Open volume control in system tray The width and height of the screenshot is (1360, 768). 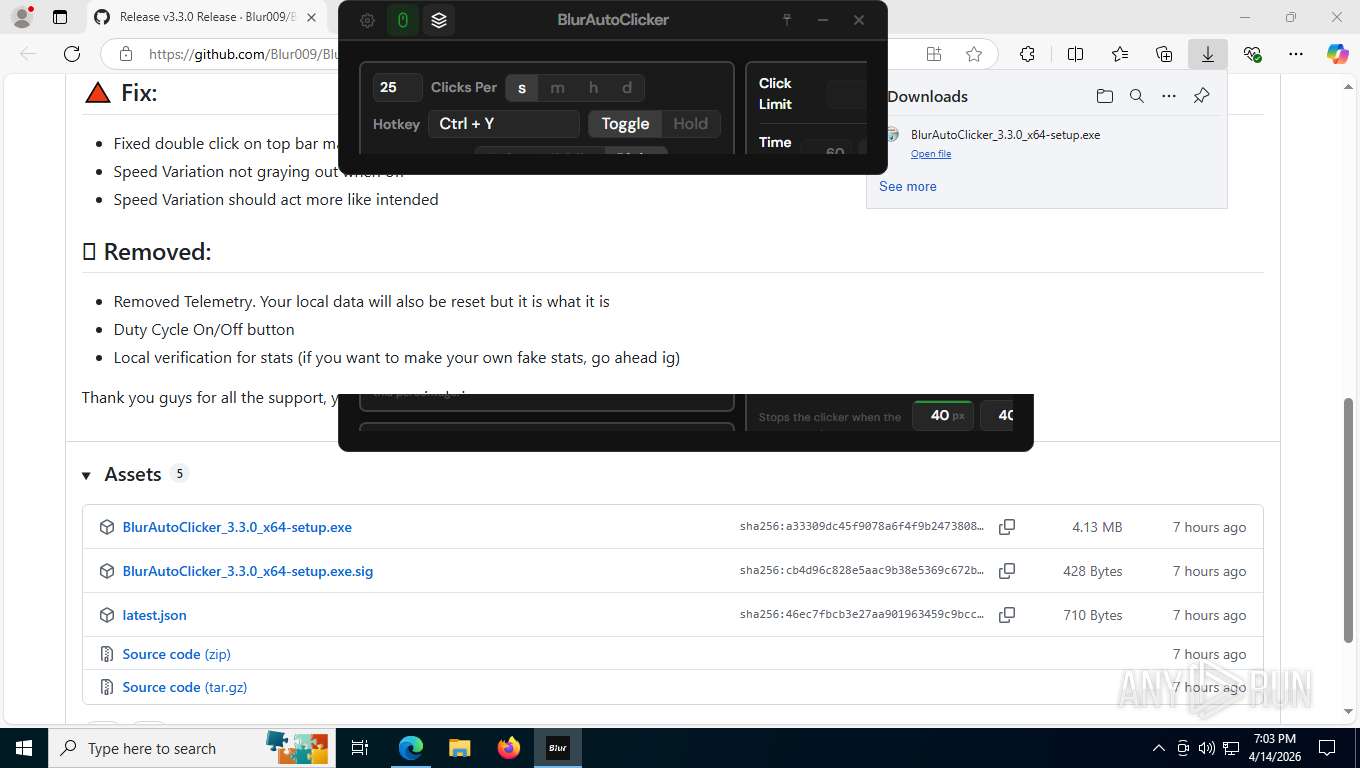1206,748
